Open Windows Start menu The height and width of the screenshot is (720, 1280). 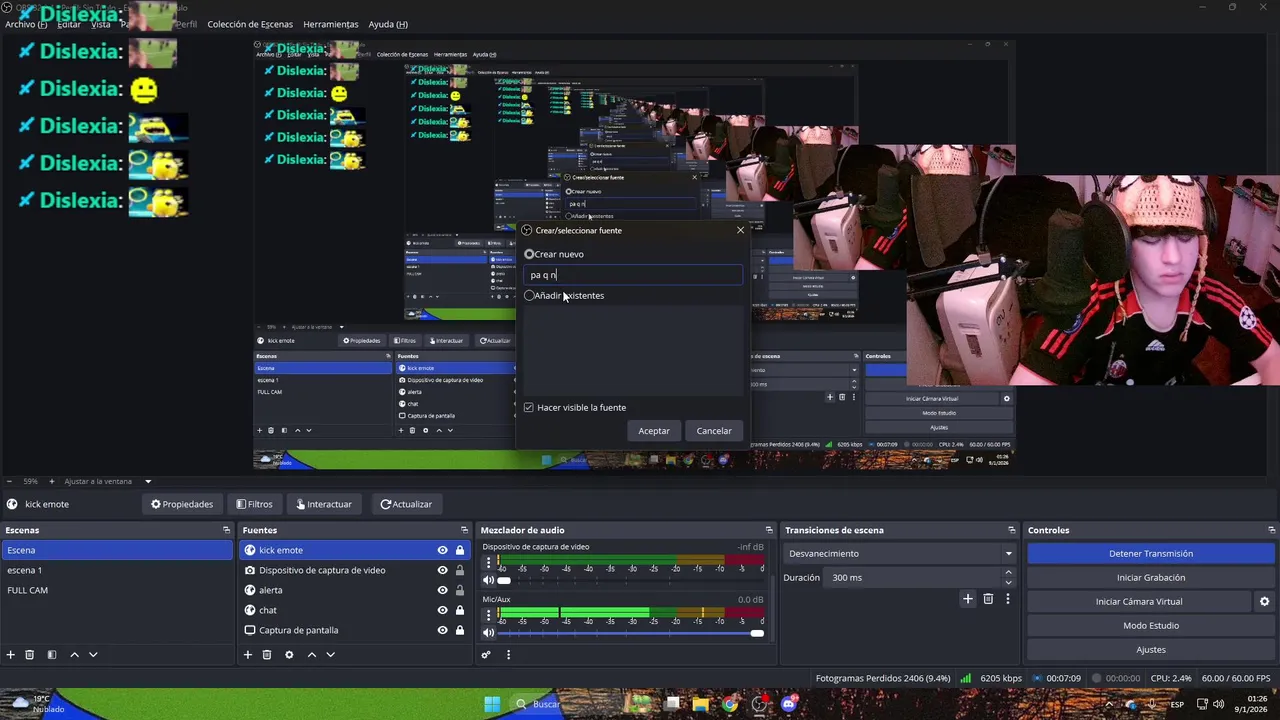coord(492,704)
